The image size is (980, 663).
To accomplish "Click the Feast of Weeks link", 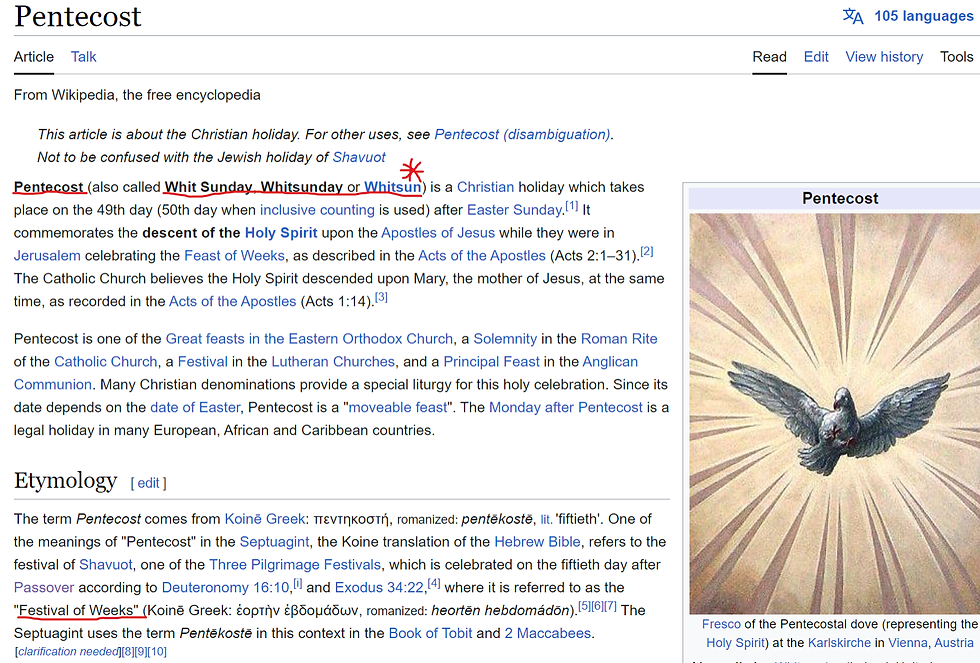I will tap(234, 256).
